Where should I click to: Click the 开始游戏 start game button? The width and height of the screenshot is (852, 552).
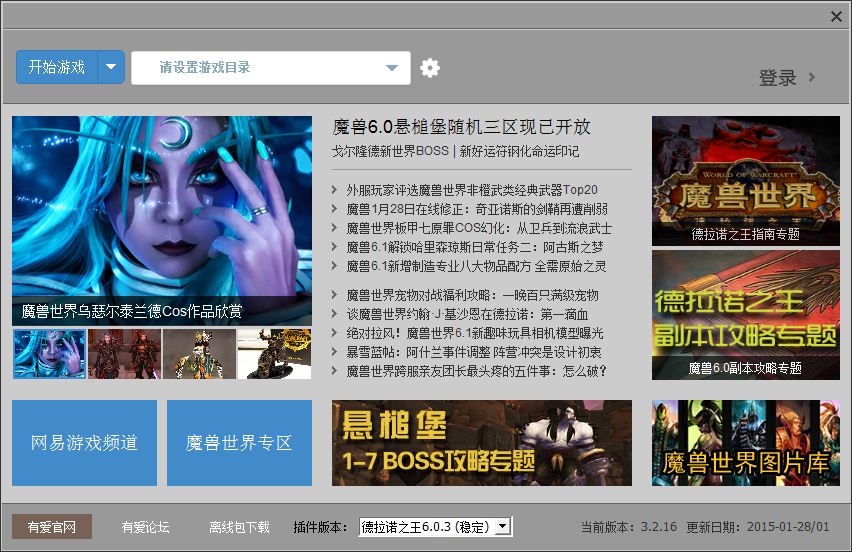(57, 67)
